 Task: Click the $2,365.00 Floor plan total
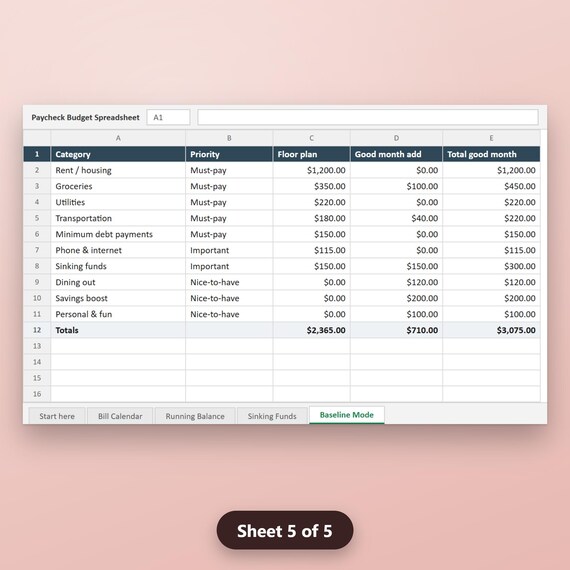[312, 330]
